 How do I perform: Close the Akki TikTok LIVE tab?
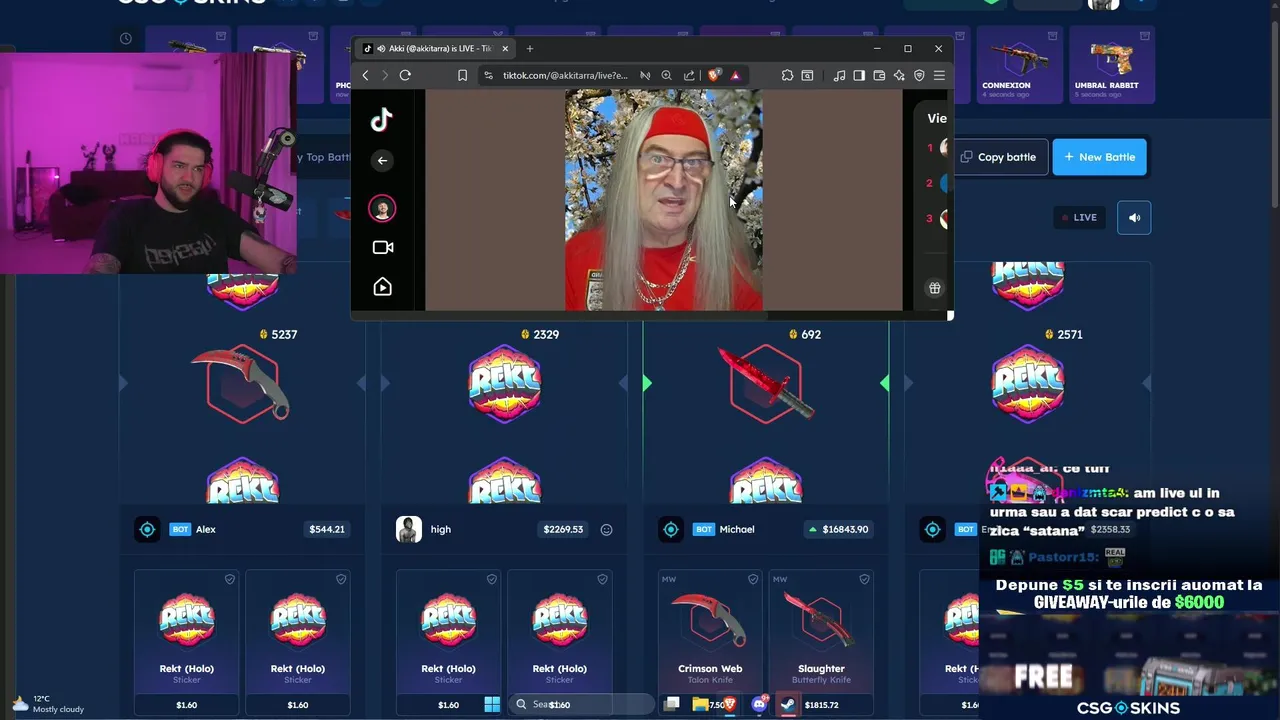[505, 48]
